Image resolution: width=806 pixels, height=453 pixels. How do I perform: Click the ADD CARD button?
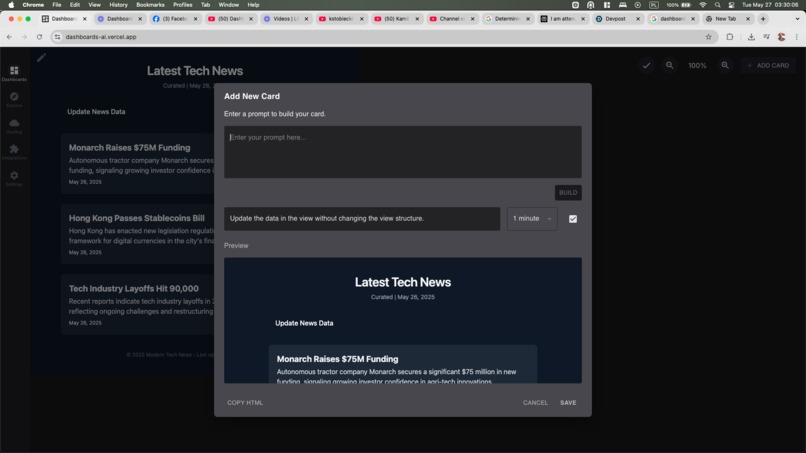(x=767, y=65)
